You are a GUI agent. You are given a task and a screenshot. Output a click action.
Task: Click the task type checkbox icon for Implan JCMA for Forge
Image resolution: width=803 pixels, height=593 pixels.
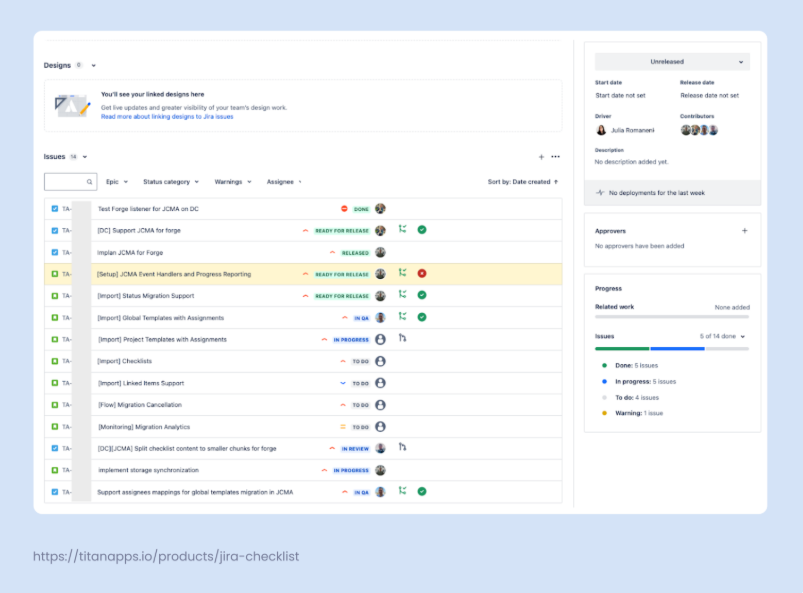55,252
